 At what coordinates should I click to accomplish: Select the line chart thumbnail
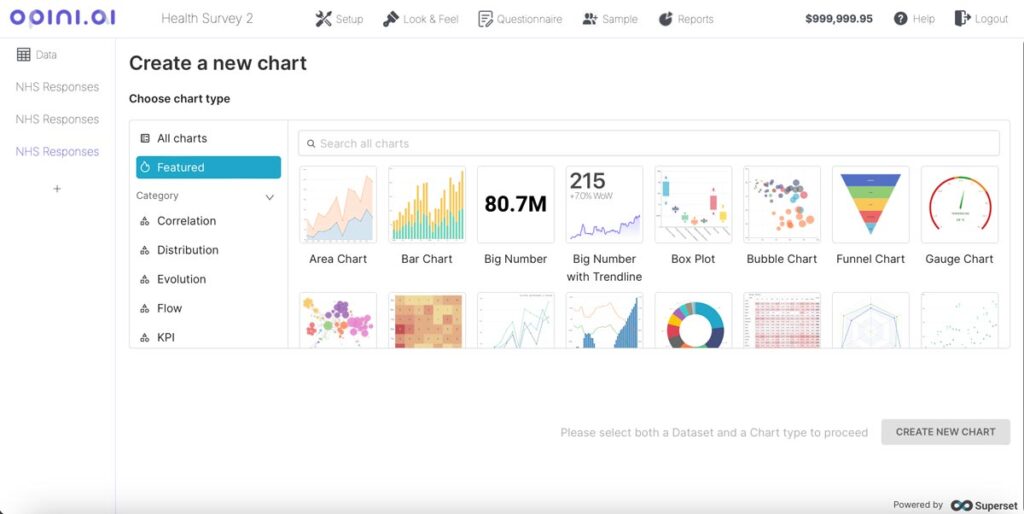point(516,320)
